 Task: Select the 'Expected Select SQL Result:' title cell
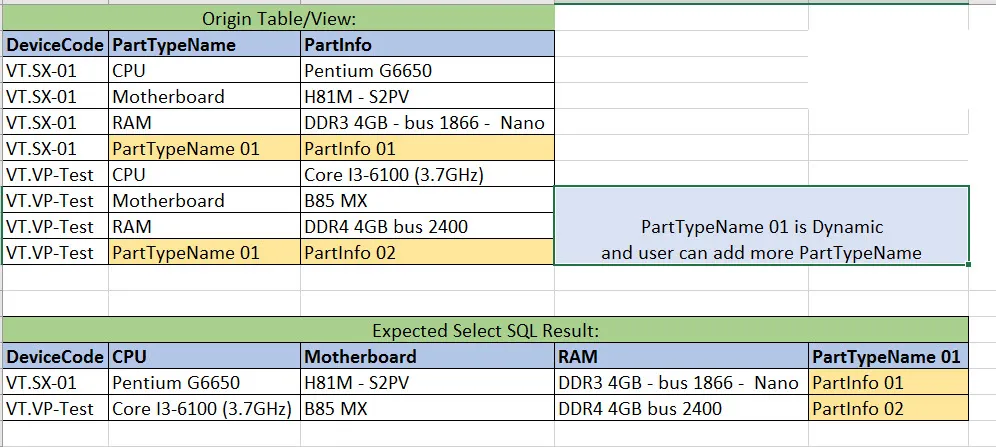point(485,331)
